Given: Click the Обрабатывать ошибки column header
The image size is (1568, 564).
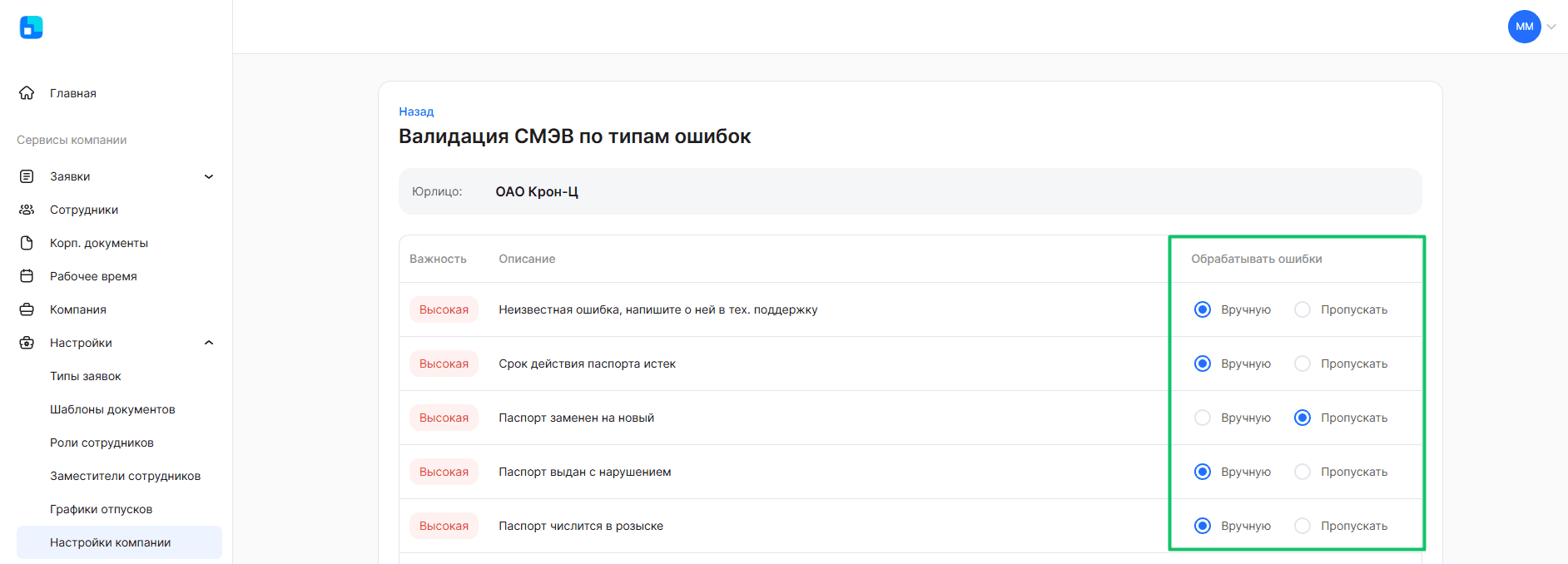Looking at the screenshot, I should coord(1256,259).
